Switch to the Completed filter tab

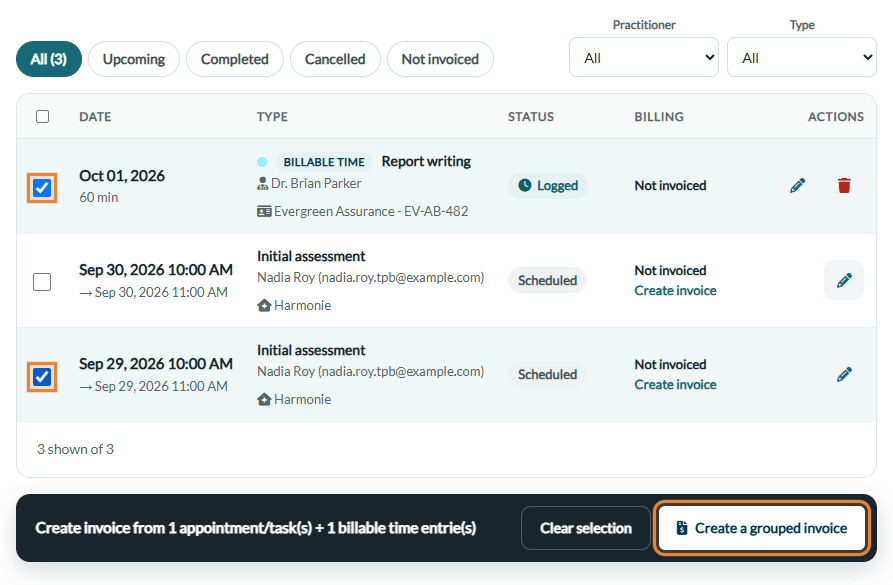[235, 59]
